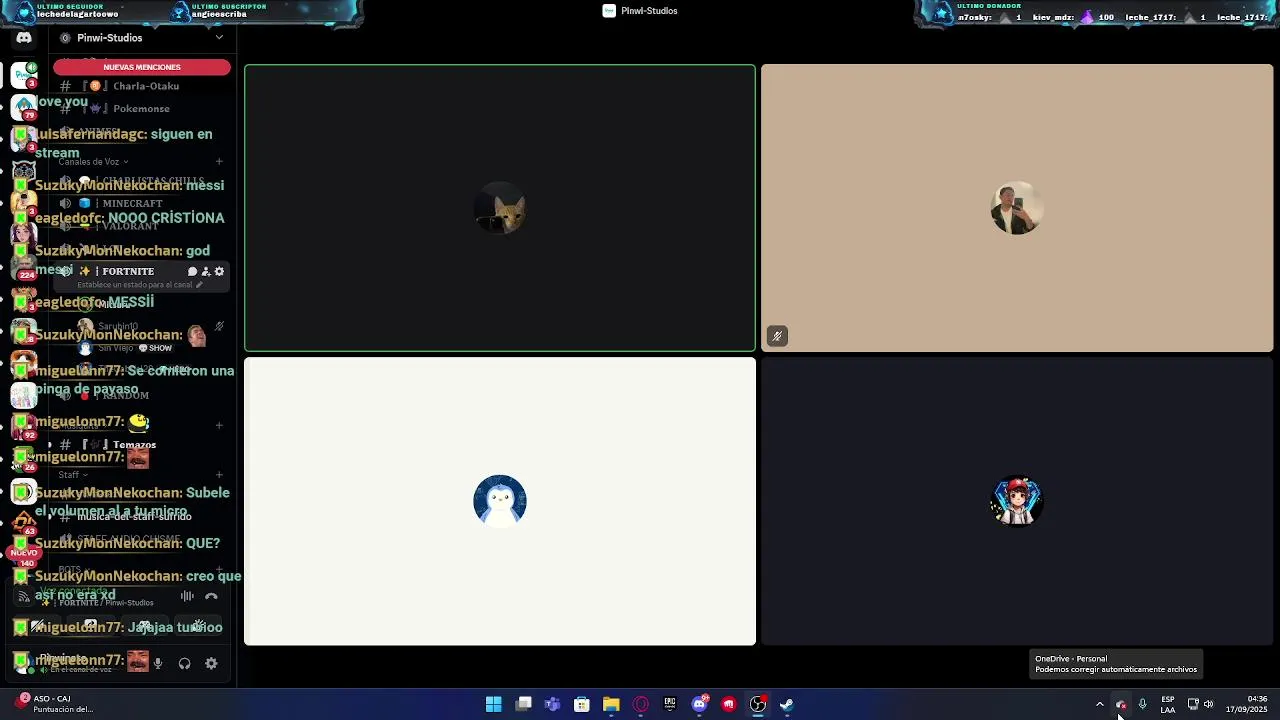Expand the Pinwi-Studios server menu

pyautogui.click(x=142, y=38)
